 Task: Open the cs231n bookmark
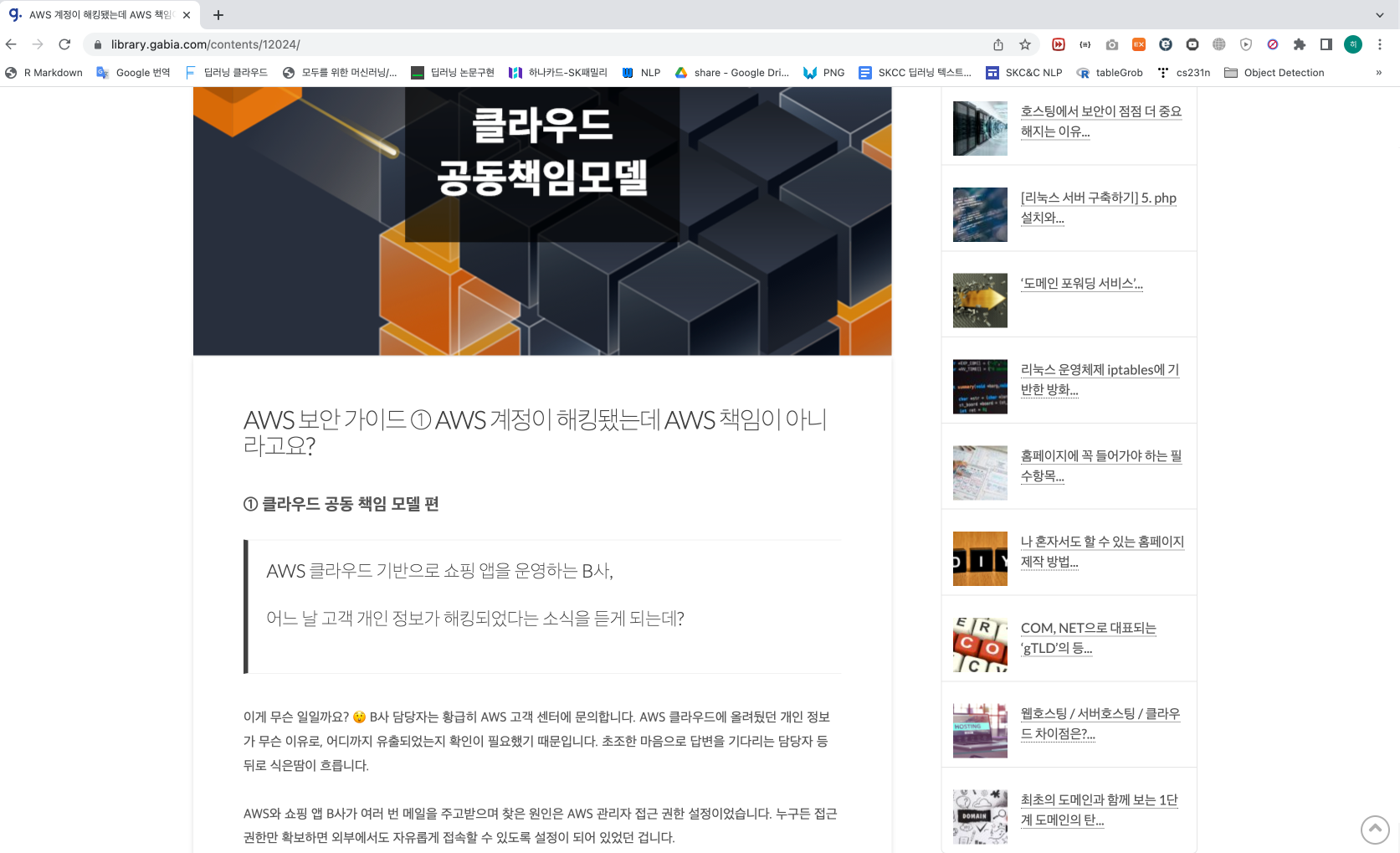coord(1183,73)
